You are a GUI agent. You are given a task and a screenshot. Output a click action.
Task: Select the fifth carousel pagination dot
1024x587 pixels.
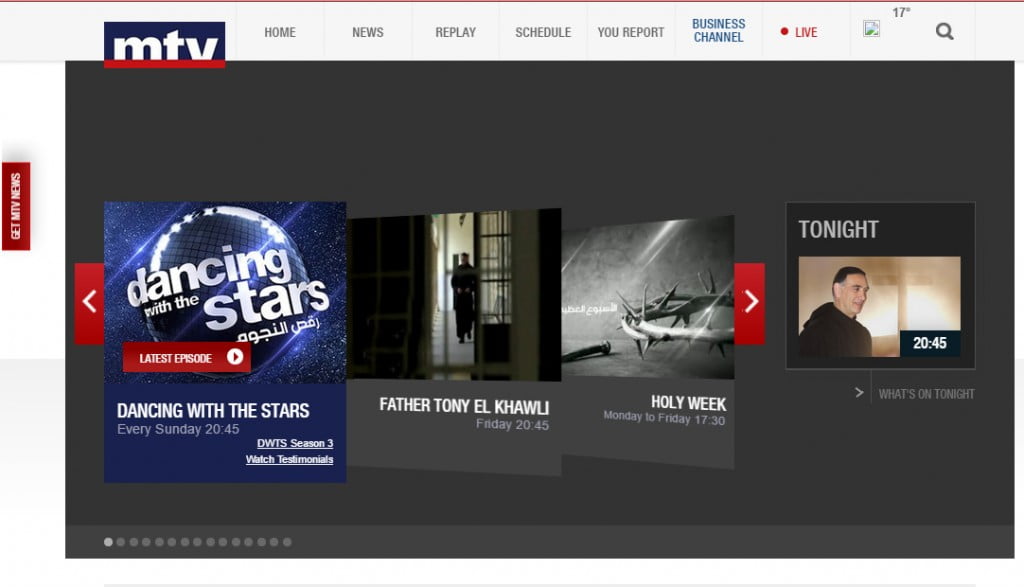(160, 542)
